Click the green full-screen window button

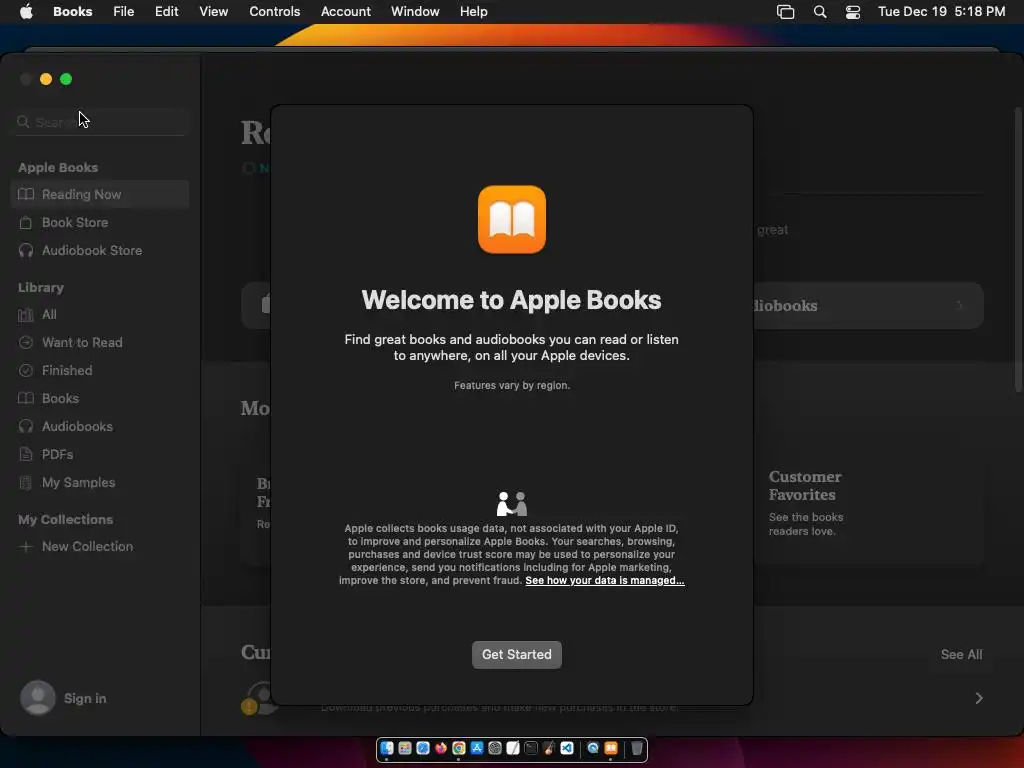point(66,79)
